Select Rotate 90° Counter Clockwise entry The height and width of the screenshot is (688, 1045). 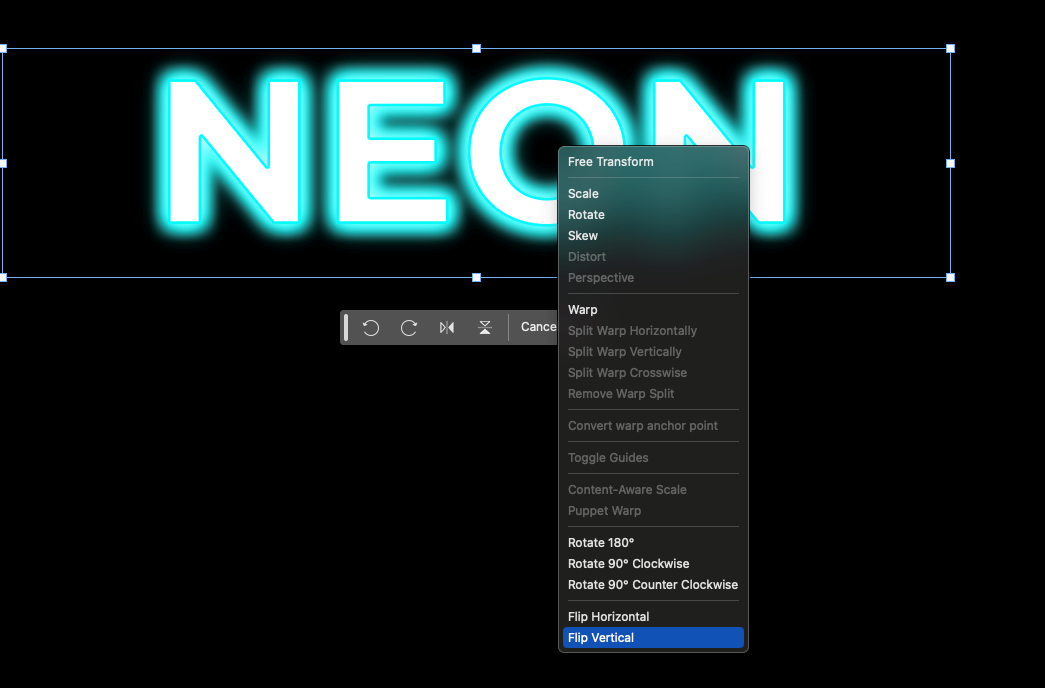click(653, 585)
